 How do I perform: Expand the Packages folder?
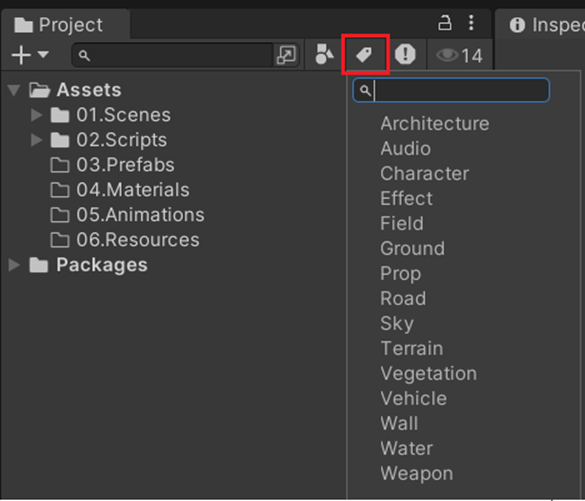pos(14,264)
